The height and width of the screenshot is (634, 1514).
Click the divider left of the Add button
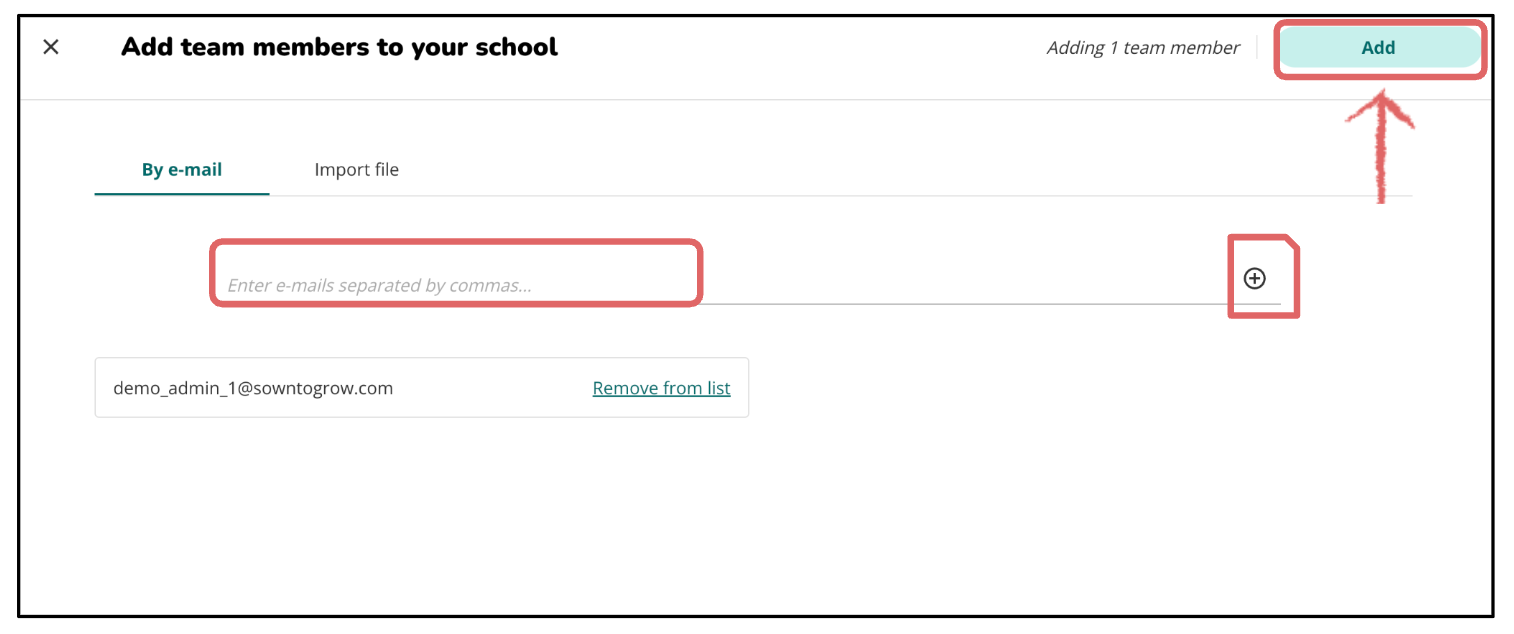tap(1257, 47)
